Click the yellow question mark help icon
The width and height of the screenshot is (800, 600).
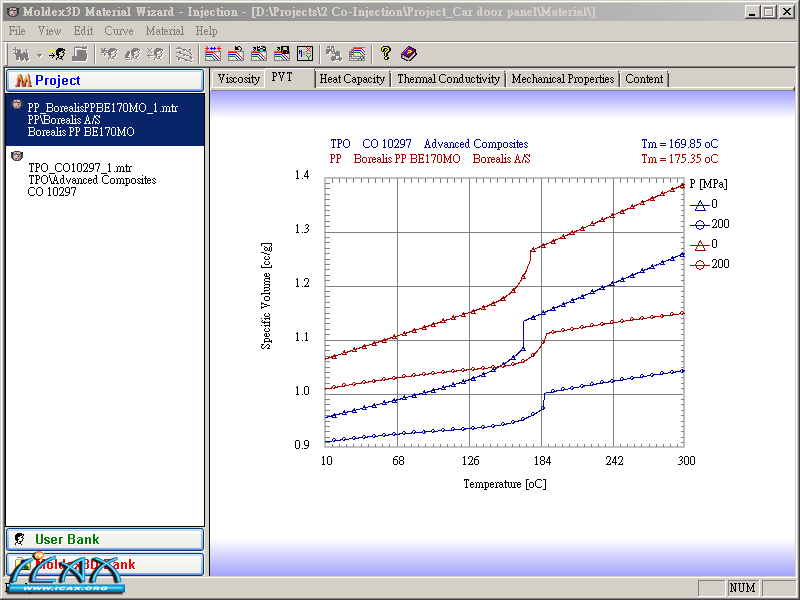click(x=386, y=54)
